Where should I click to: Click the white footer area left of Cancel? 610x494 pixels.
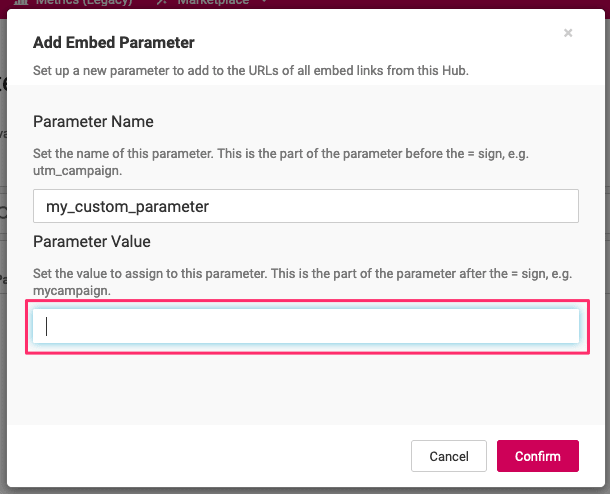pyautogui.click(x=206, y=456)
